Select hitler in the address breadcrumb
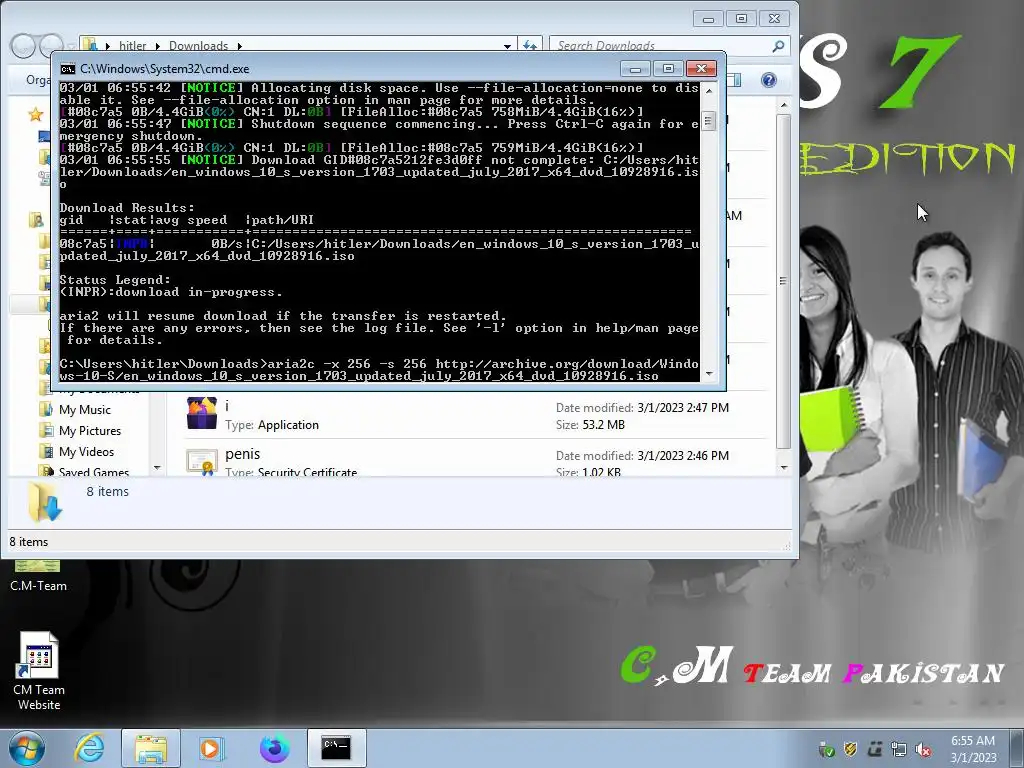 133,46
